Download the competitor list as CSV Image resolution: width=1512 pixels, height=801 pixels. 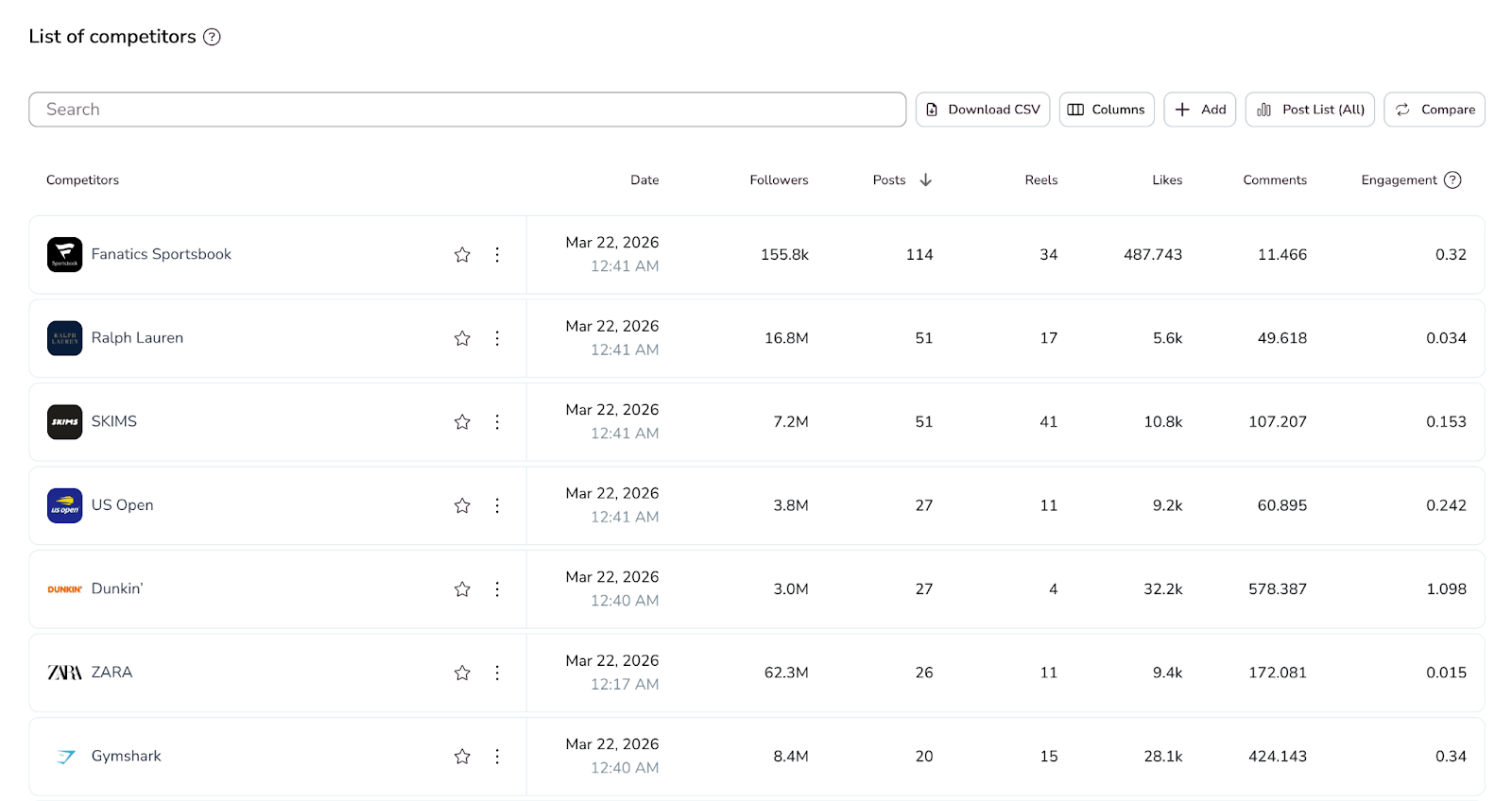(x=983, y=110)
